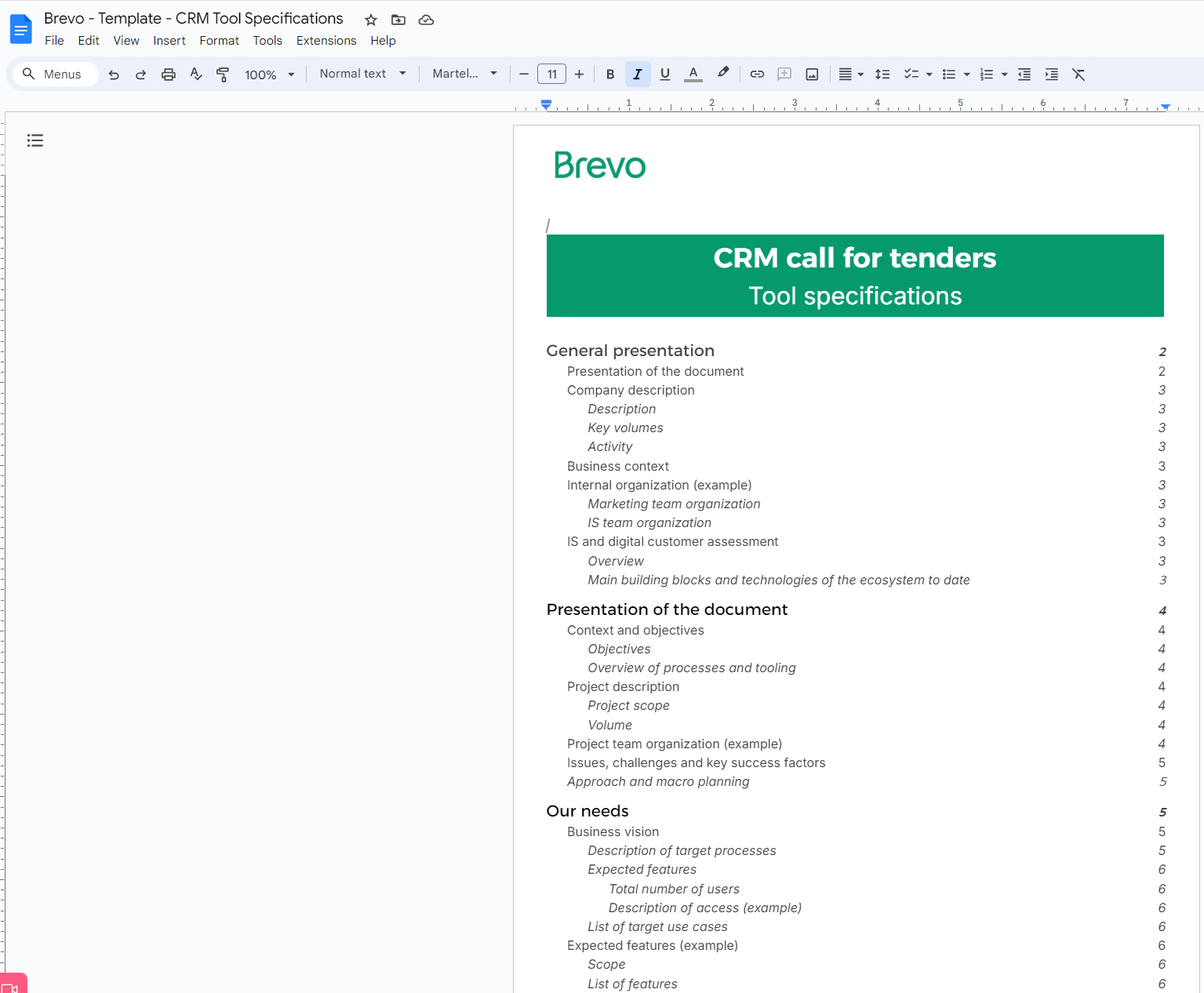
Task: Insert a checklist
Action: [x=911, y=75]
